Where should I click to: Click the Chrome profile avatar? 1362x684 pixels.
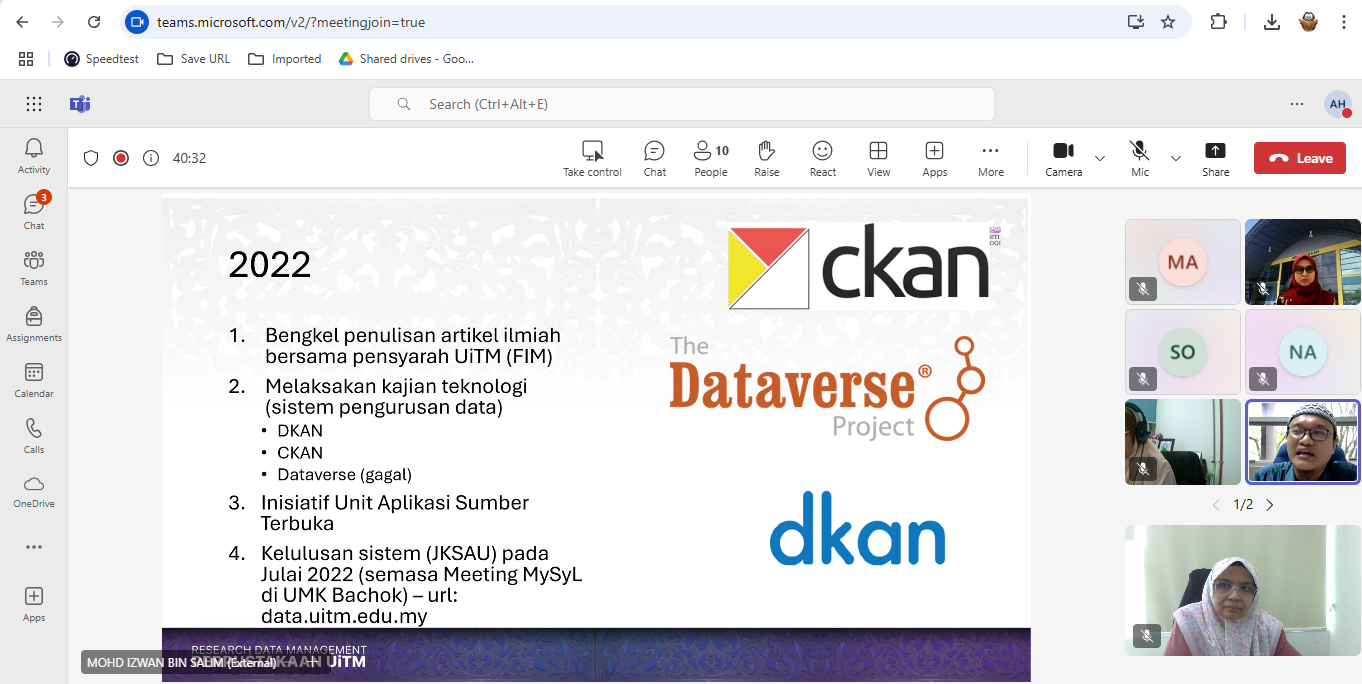point(1308,22)
